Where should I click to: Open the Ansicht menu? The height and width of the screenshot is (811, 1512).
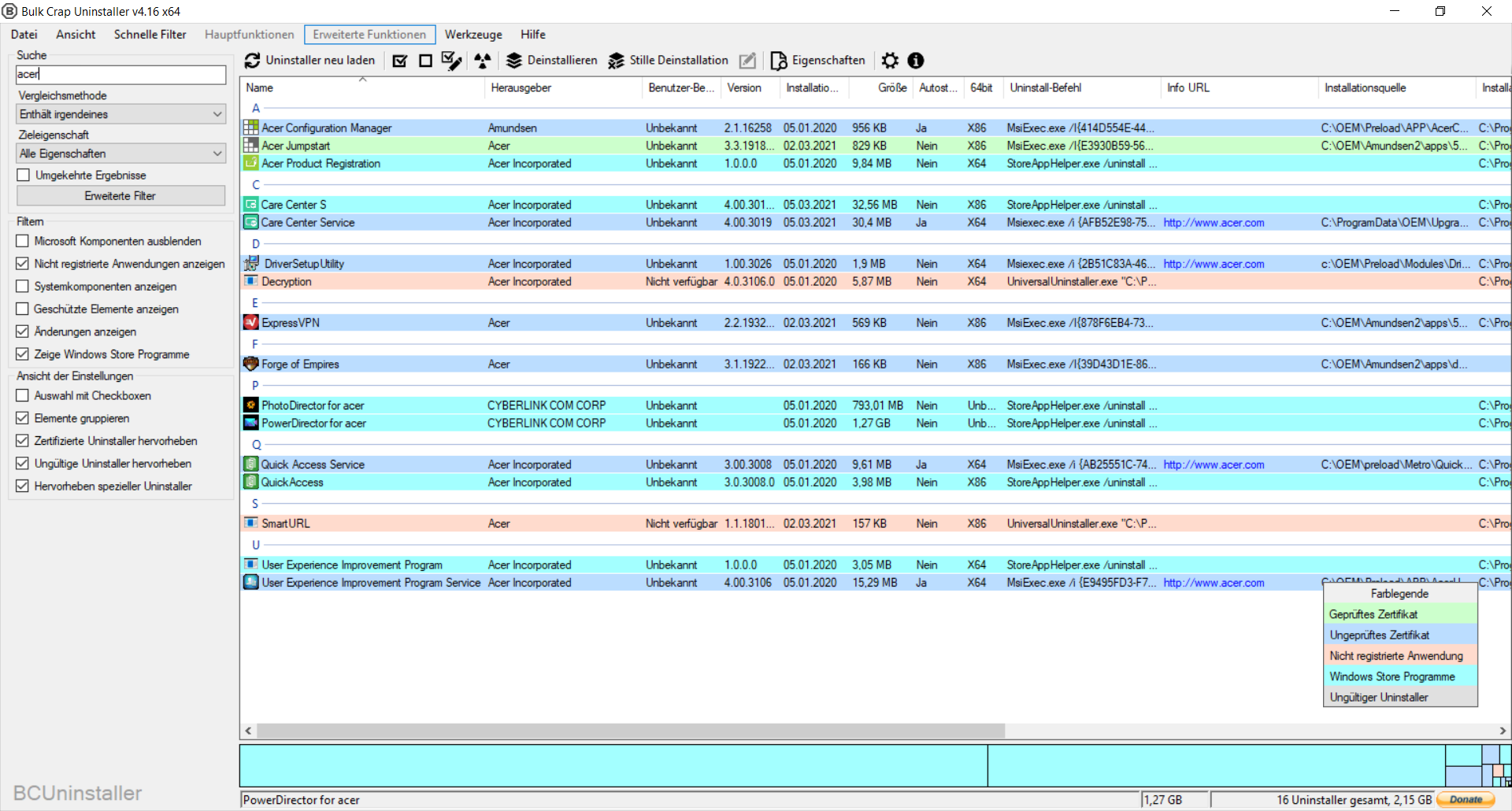(x=76, y=35)
